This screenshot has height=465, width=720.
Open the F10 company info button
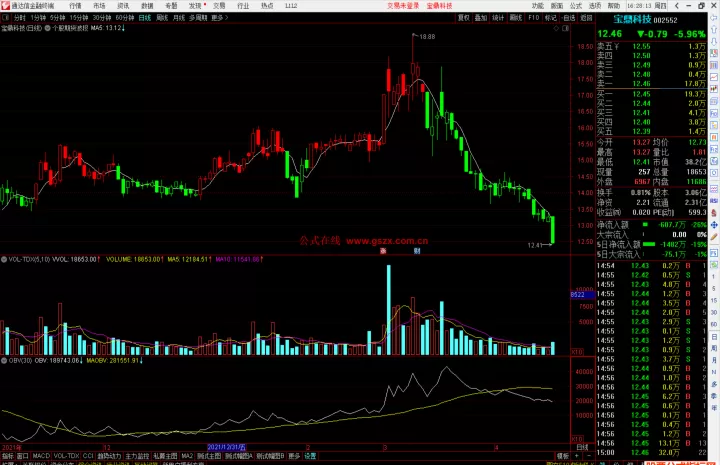click(534, 17)
